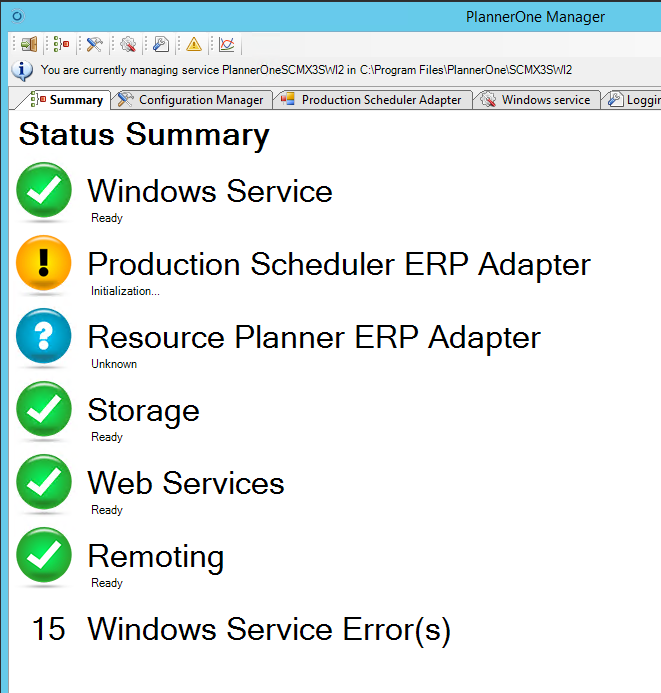Click the blue information icon

22,71
